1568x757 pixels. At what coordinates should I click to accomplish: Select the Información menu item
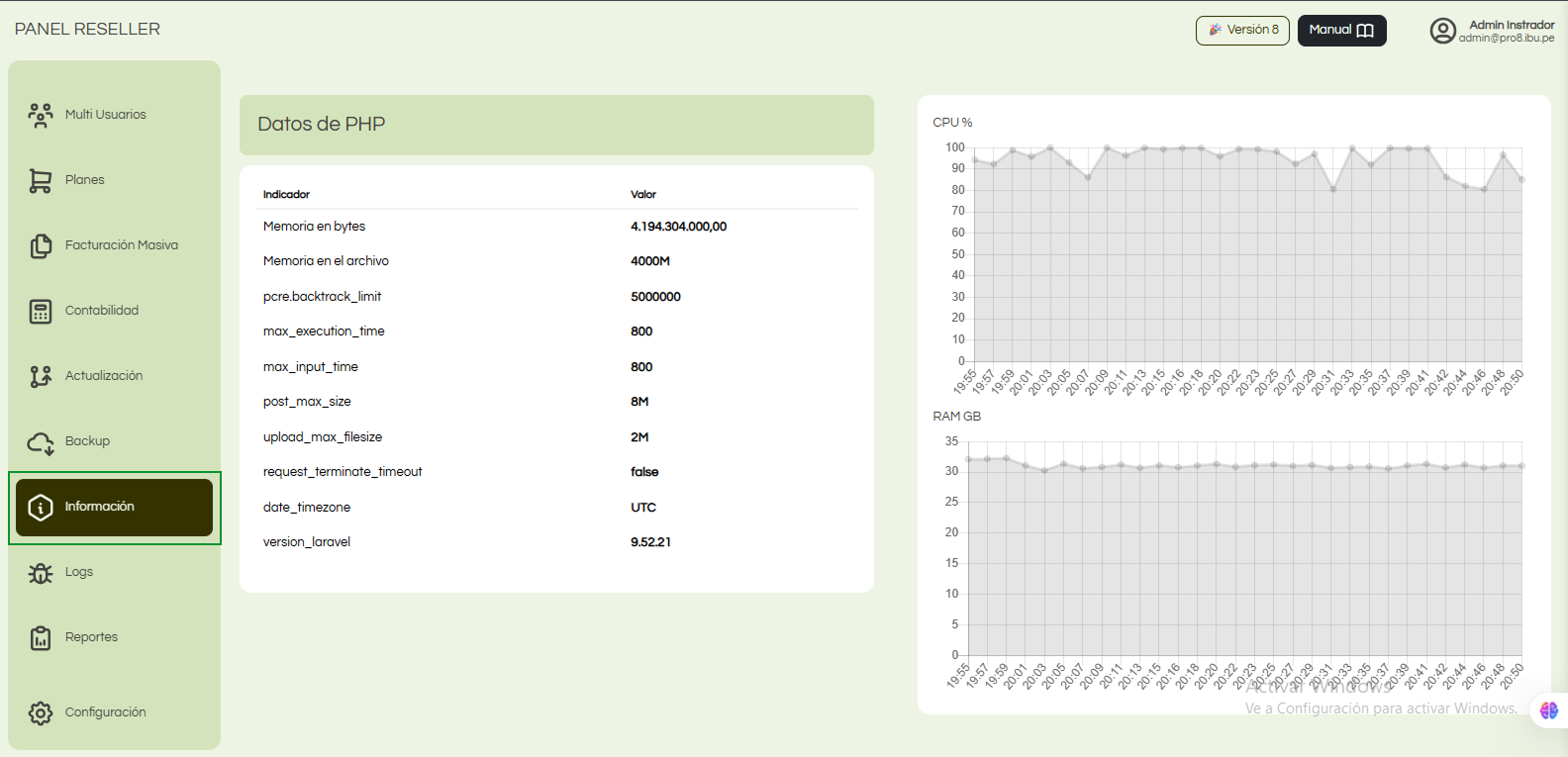115,508
